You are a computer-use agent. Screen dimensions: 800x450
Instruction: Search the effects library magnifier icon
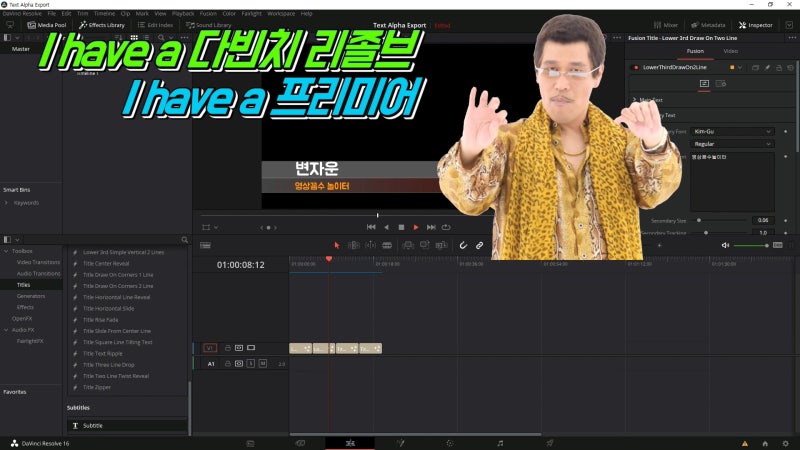(x=185, y=239)
